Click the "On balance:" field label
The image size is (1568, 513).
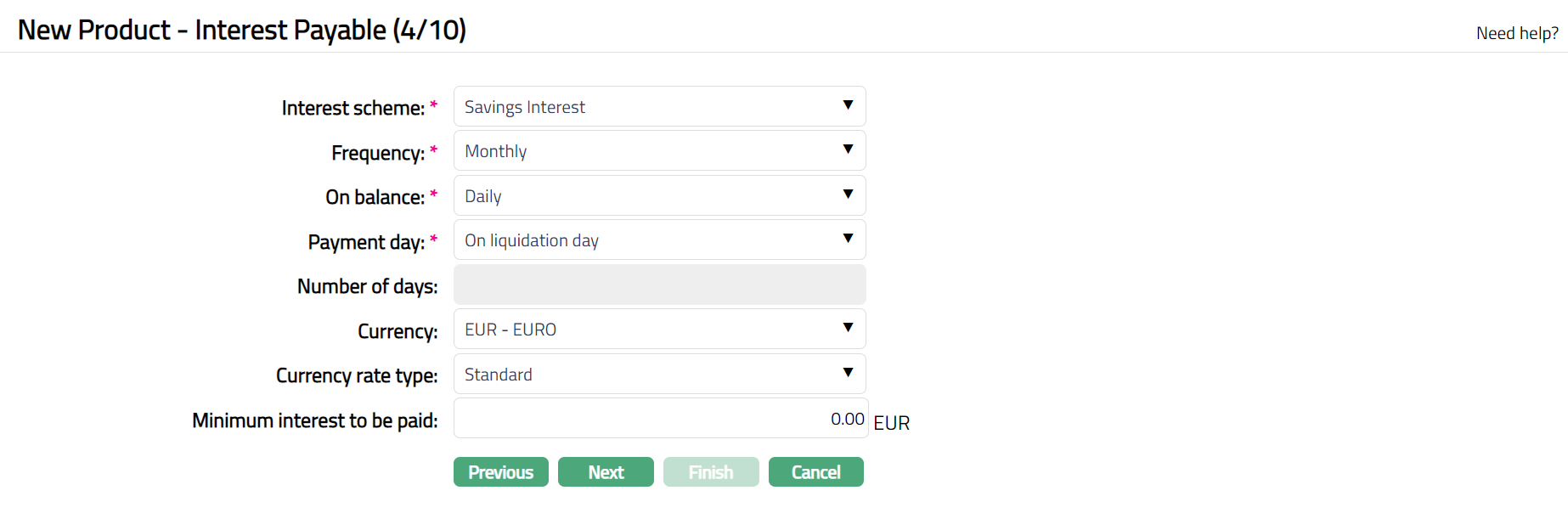[x=375, y=197]
